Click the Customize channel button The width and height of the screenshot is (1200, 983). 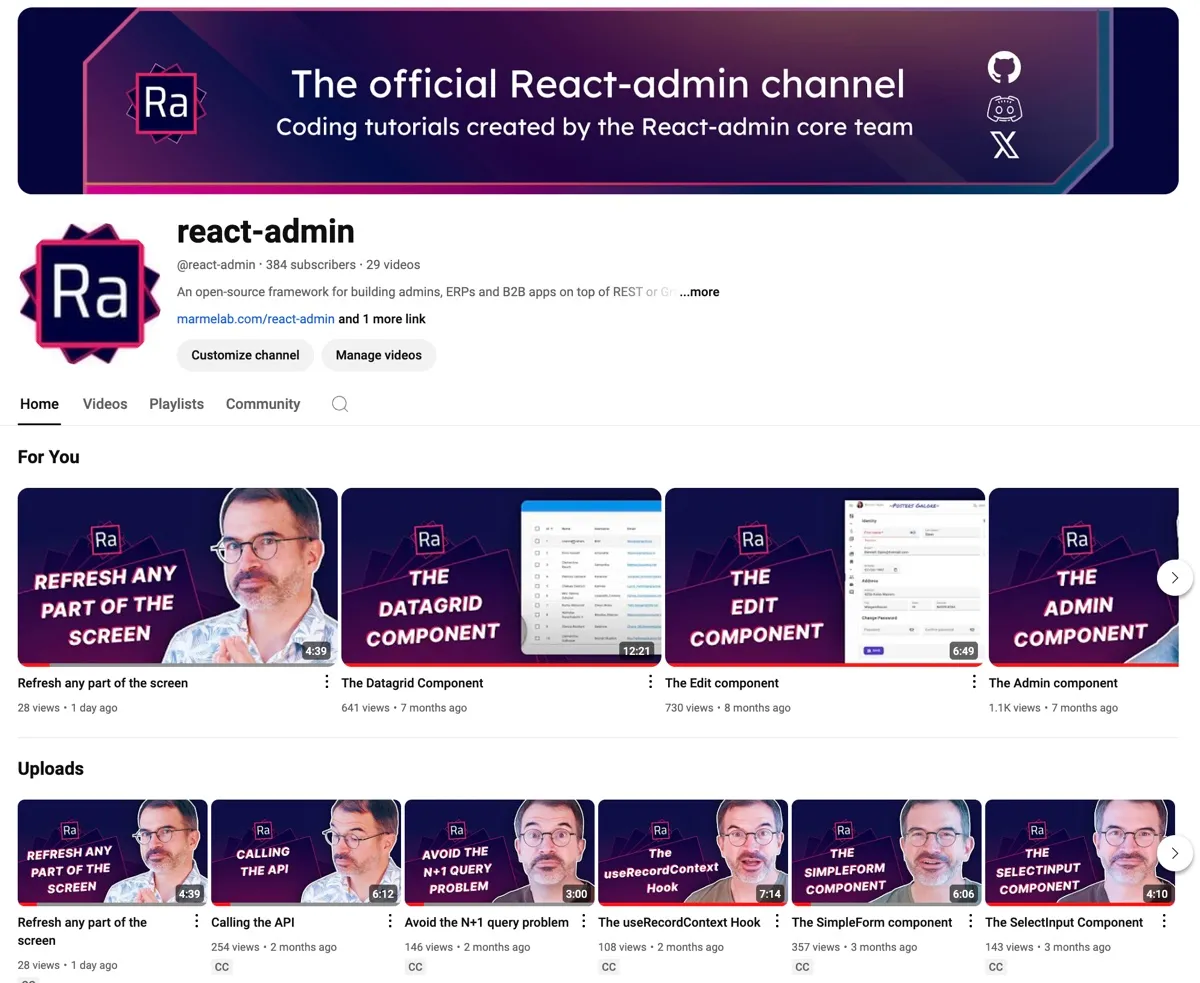pos(245,355)
